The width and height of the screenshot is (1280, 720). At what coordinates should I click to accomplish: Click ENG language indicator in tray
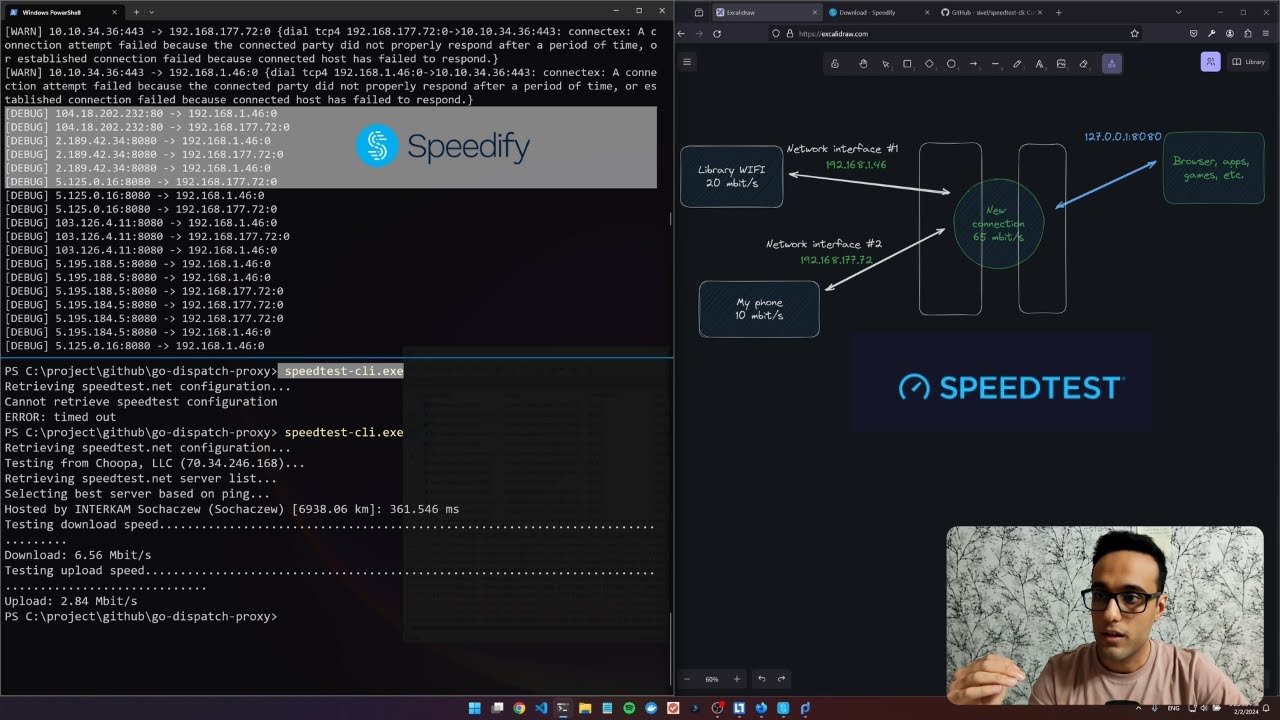click(1173, 708)
